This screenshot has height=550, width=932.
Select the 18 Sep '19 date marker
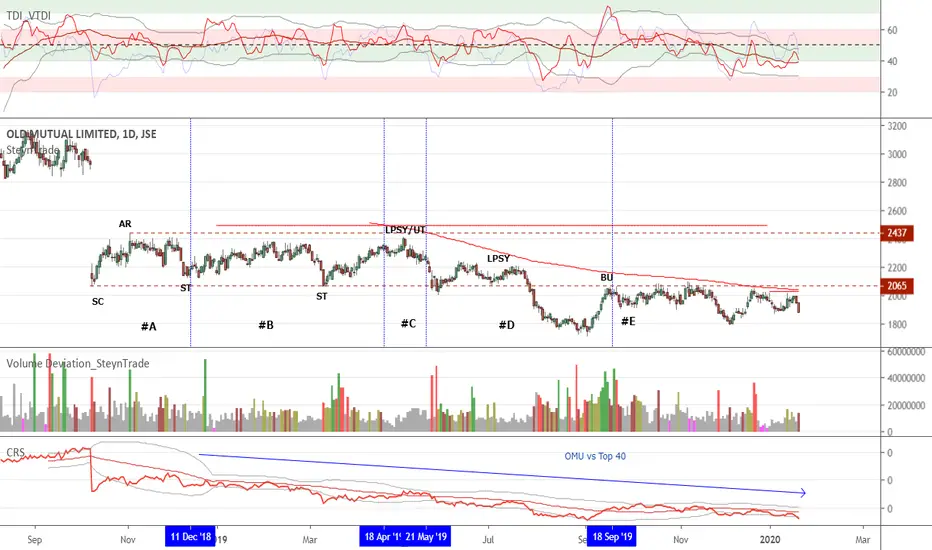(x=612, y=536)
